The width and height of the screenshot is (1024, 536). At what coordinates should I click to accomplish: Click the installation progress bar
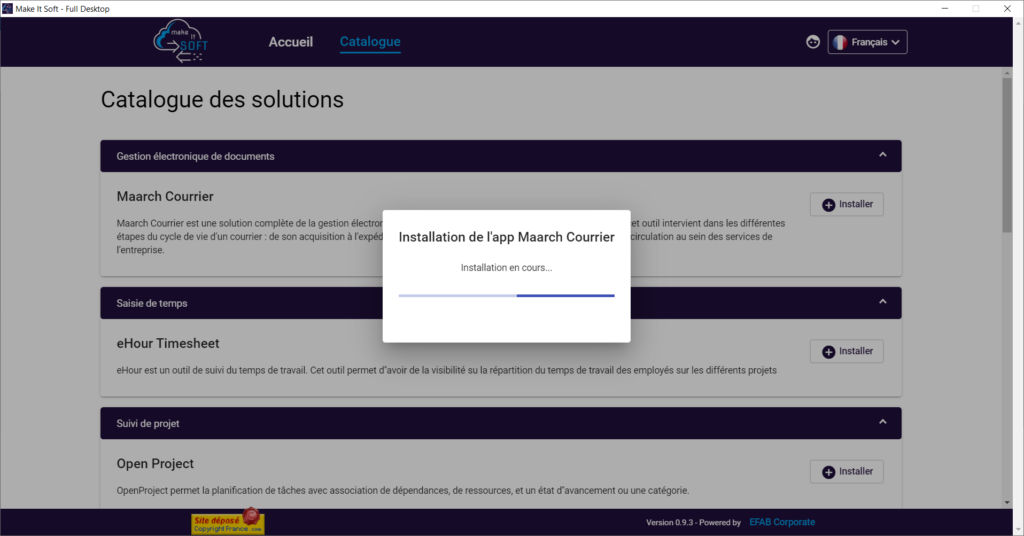click(506, 296)
